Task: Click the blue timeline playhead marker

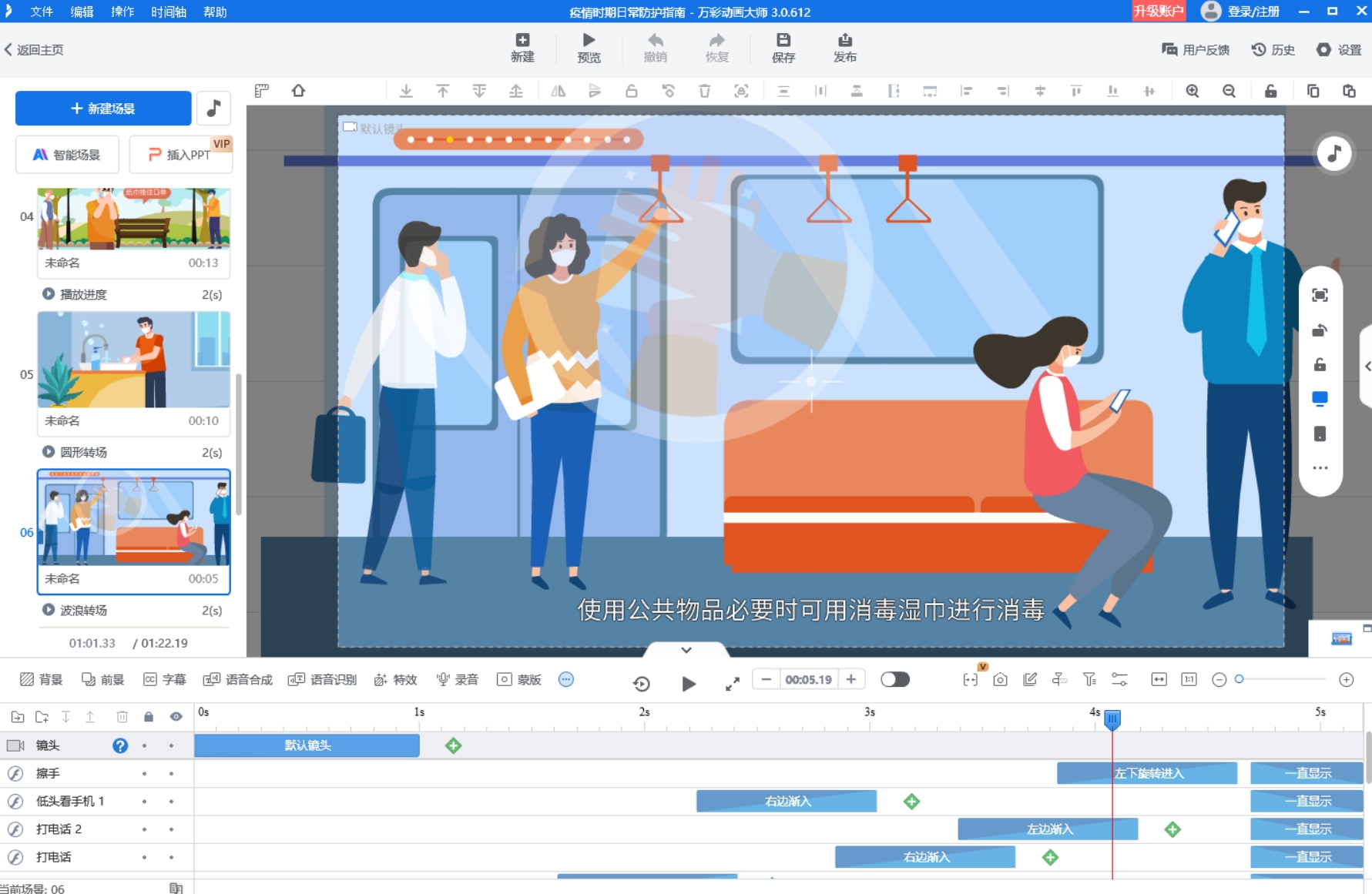Action: [1112, 719]
